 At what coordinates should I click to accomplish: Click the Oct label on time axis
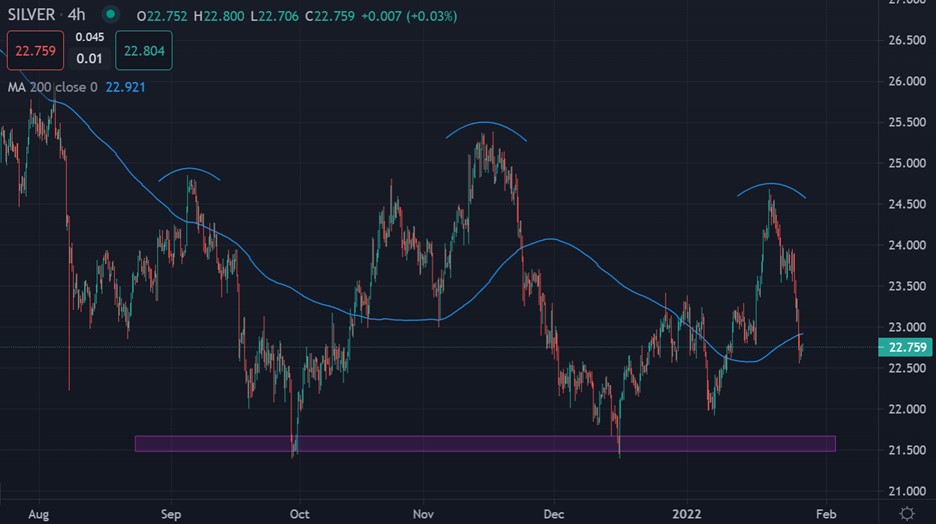tap(298, 512)
